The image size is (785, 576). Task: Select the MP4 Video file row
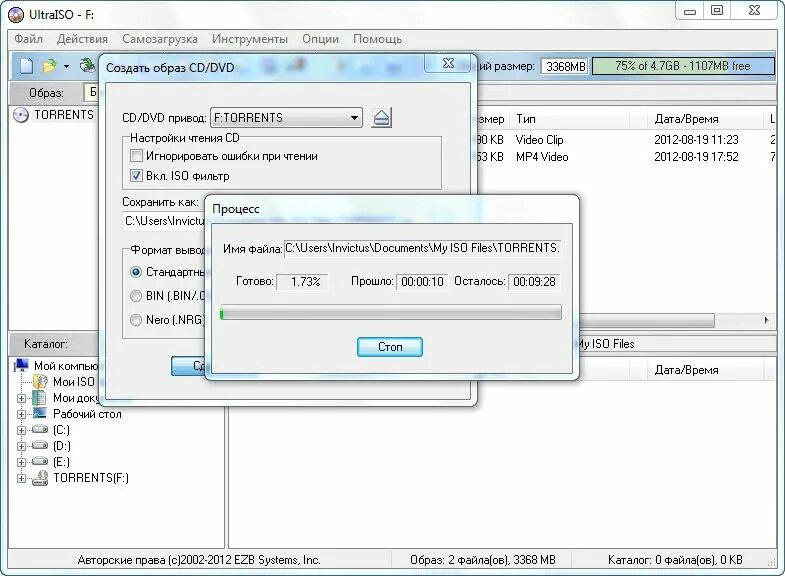click(x=626, y=157)
